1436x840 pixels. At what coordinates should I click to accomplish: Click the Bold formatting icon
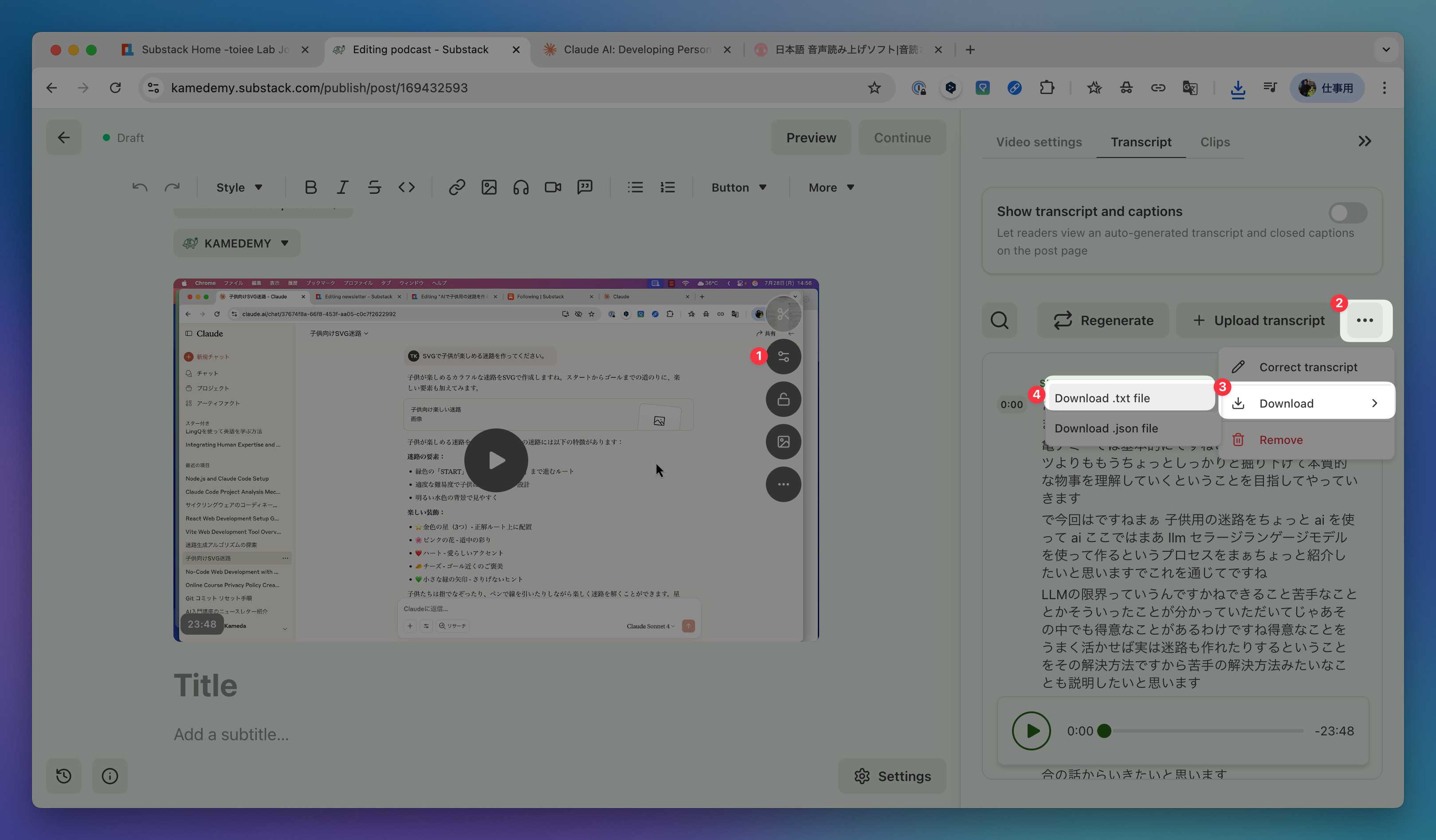310,188
